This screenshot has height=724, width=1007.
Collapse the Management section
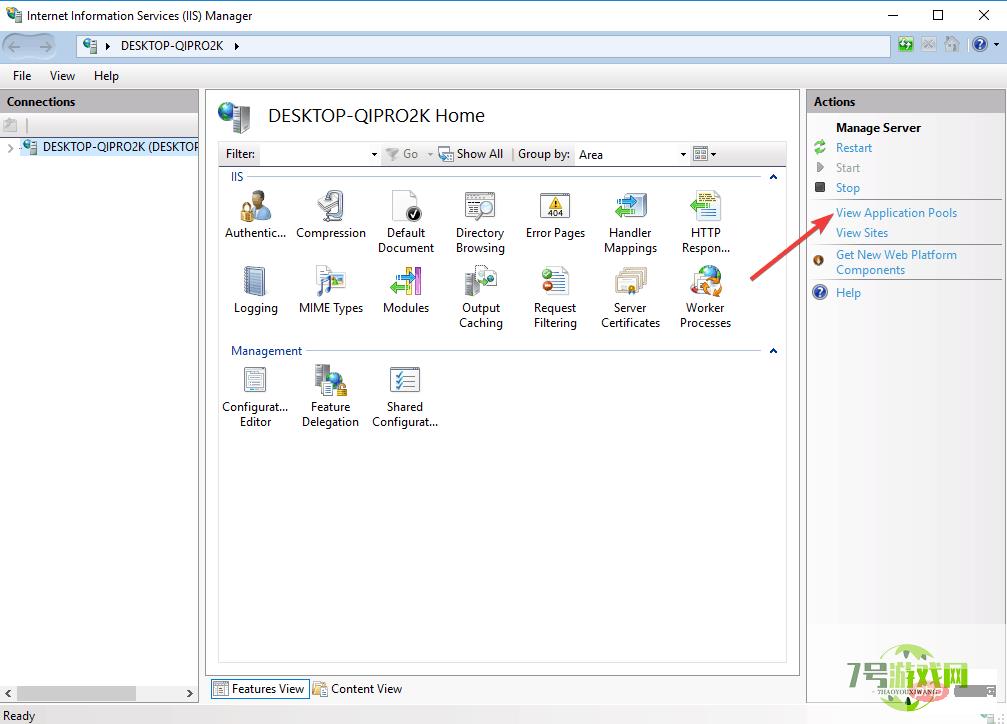click(773, 351)
